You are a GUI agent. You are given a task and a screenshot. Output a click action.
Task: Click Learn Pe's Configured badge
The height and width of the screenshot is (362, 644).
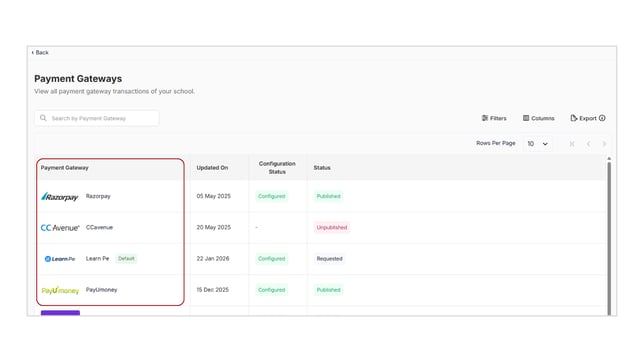pyautogui.click(x=271, y=258)
